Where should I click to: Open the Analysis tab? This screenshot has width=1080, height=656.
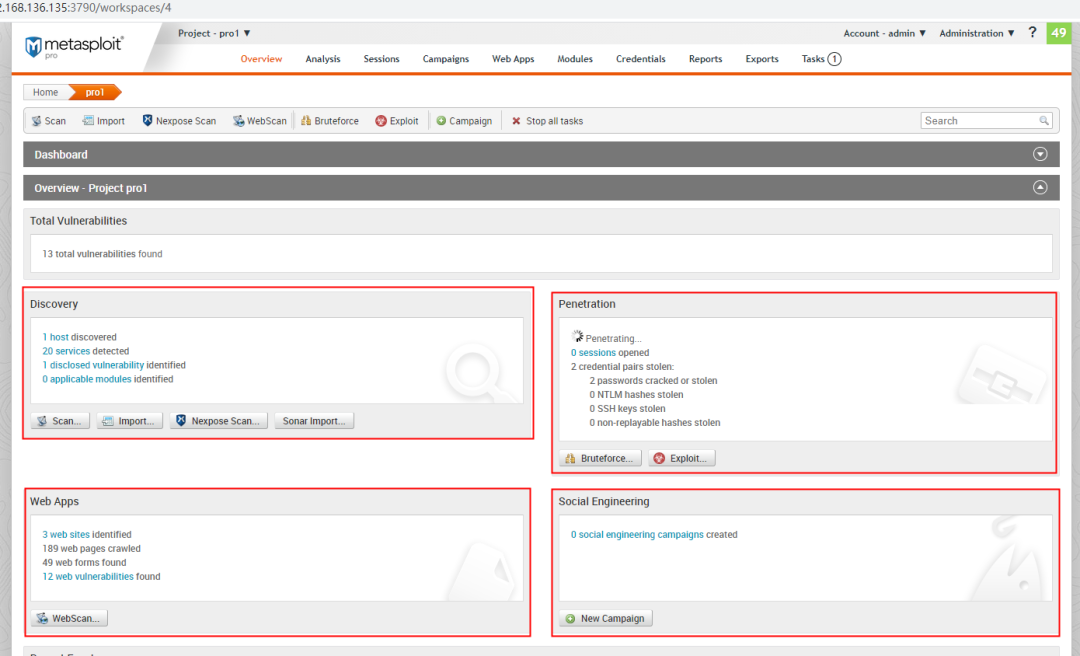point(323,59)
